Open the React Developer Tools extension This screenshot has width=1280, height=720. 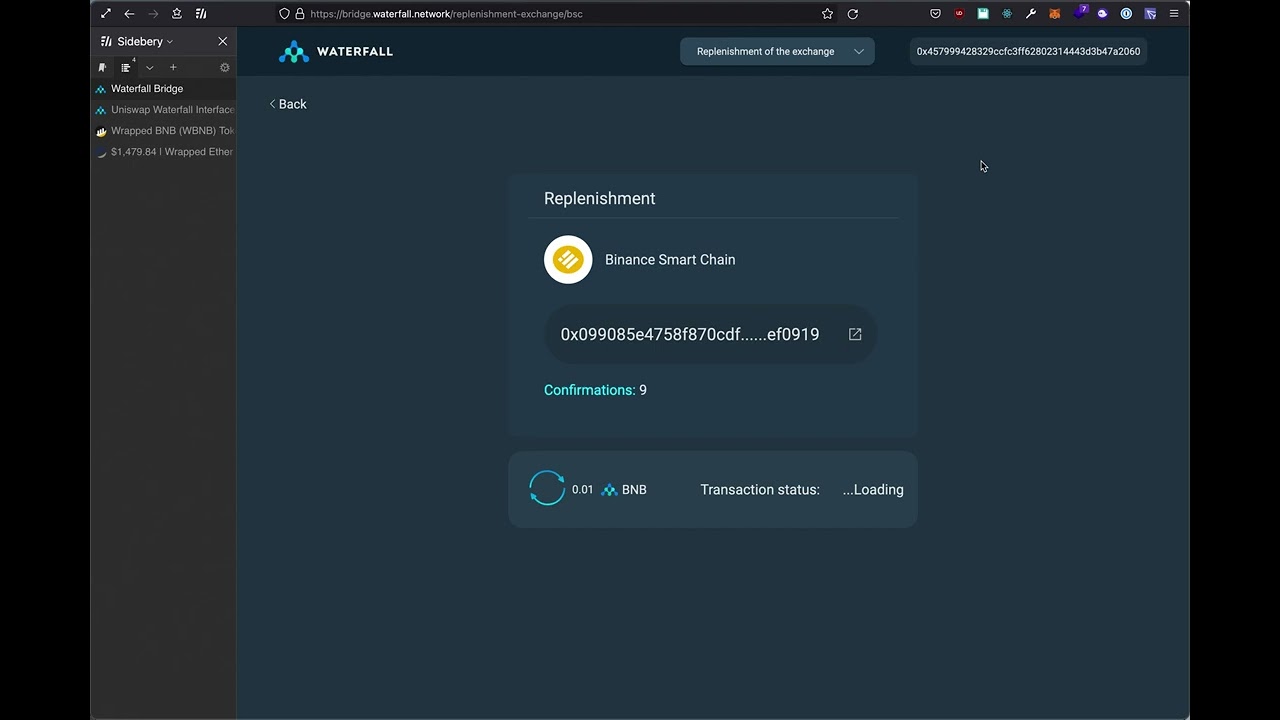[1007, 14]
